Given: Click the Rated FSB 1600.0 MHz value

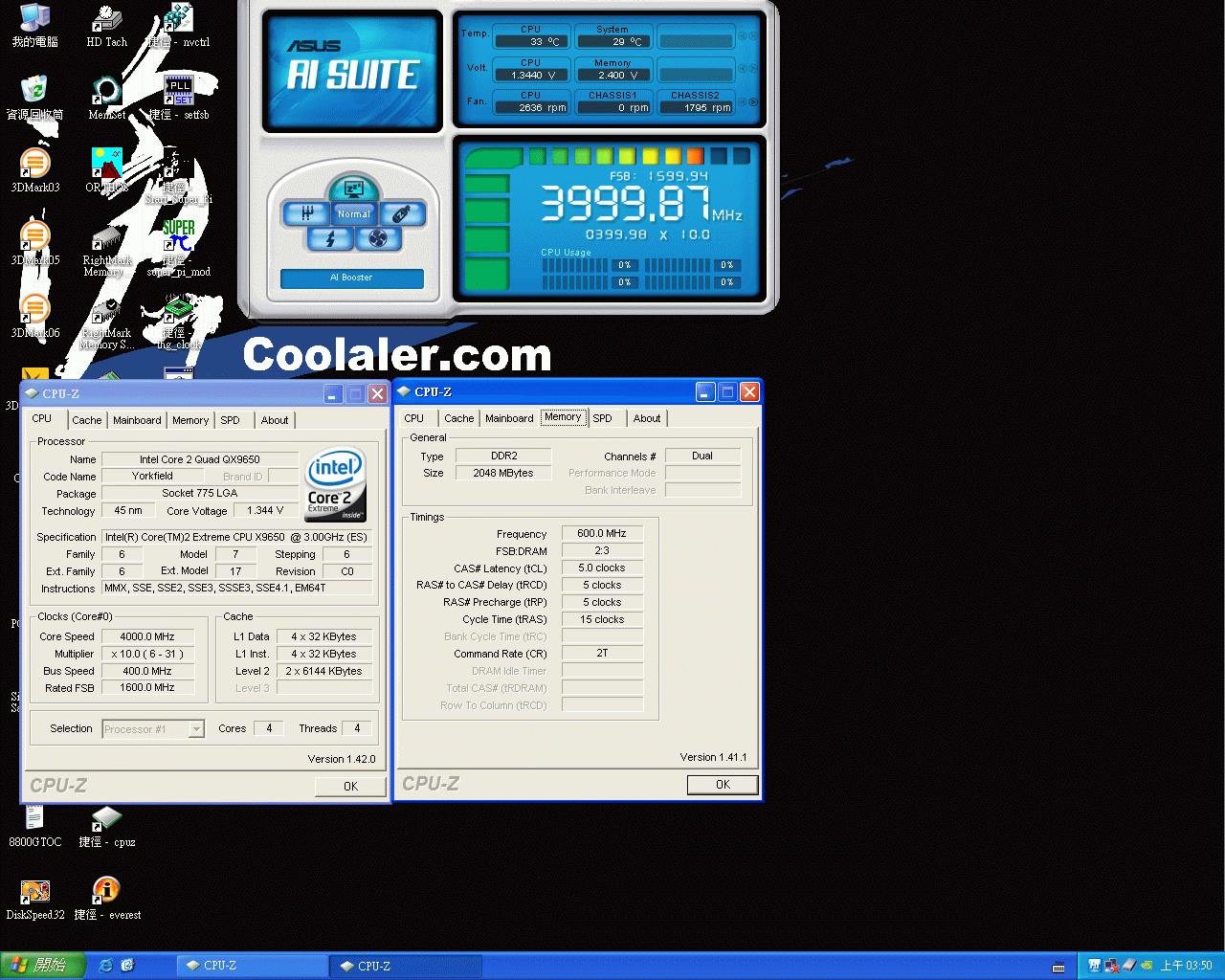Looking at the screenshot, I should [147, 687].
